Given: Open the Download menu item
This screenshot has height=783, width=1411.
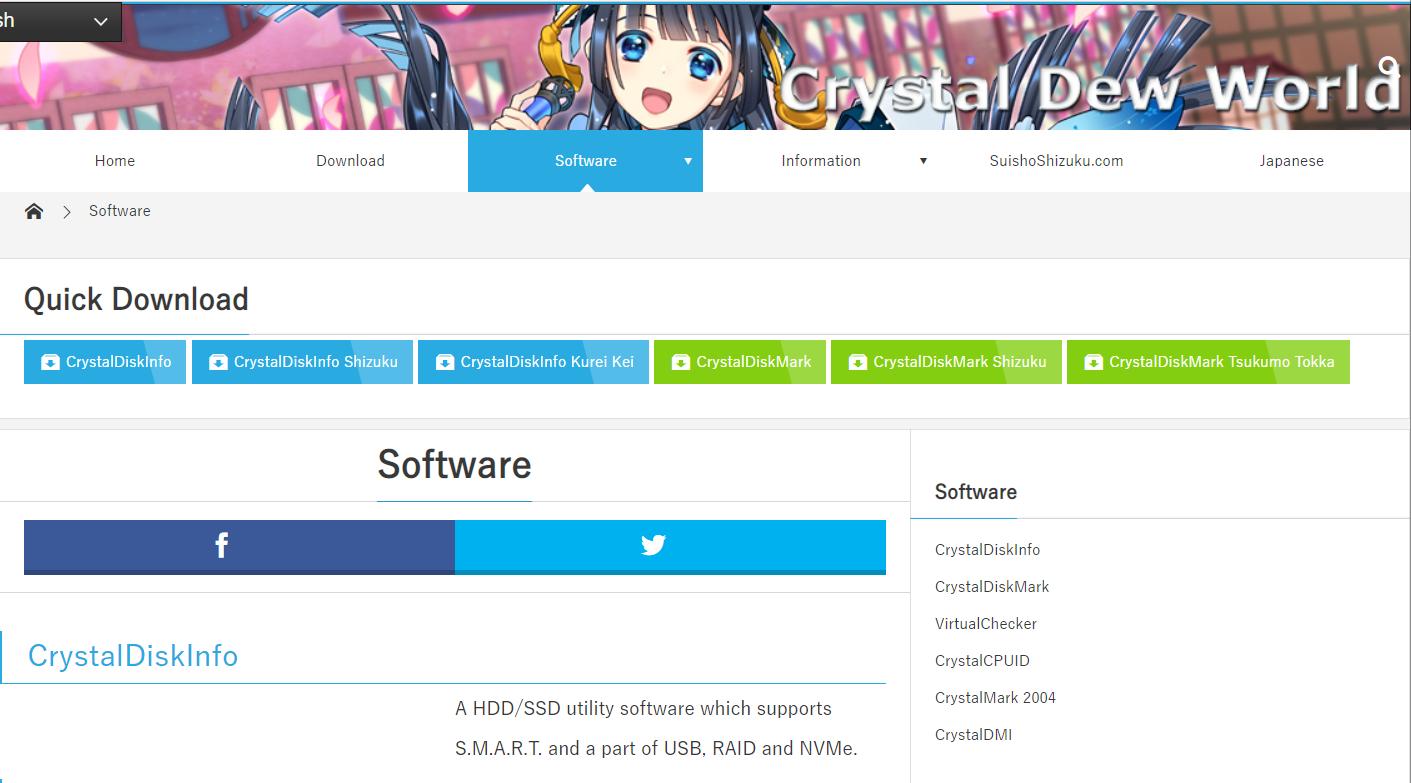Looking at the screenshot, I should [350, 161].
